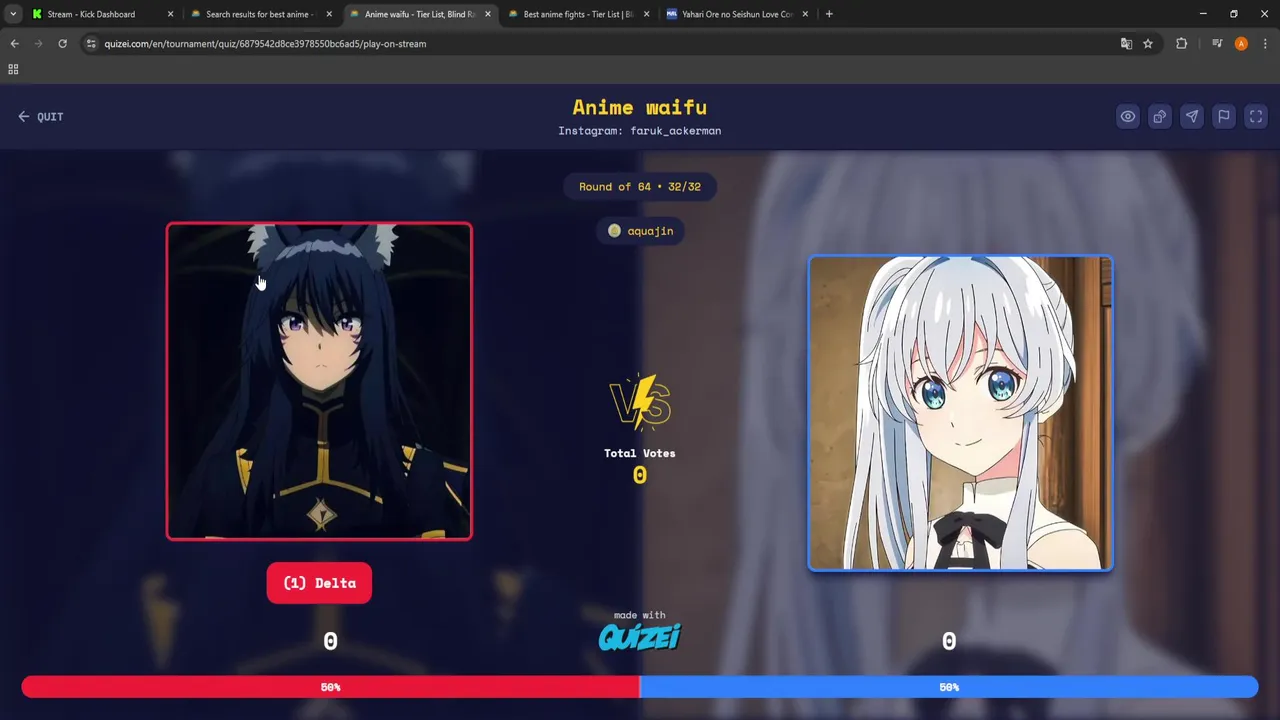Click the dice randomize icon

(x=1160, y=116)
